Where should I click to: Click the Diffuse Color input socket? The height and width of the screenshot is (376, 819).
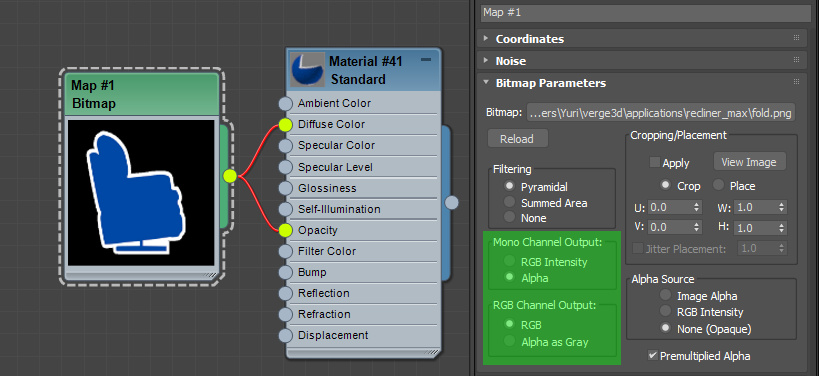(x=285, y=124)
